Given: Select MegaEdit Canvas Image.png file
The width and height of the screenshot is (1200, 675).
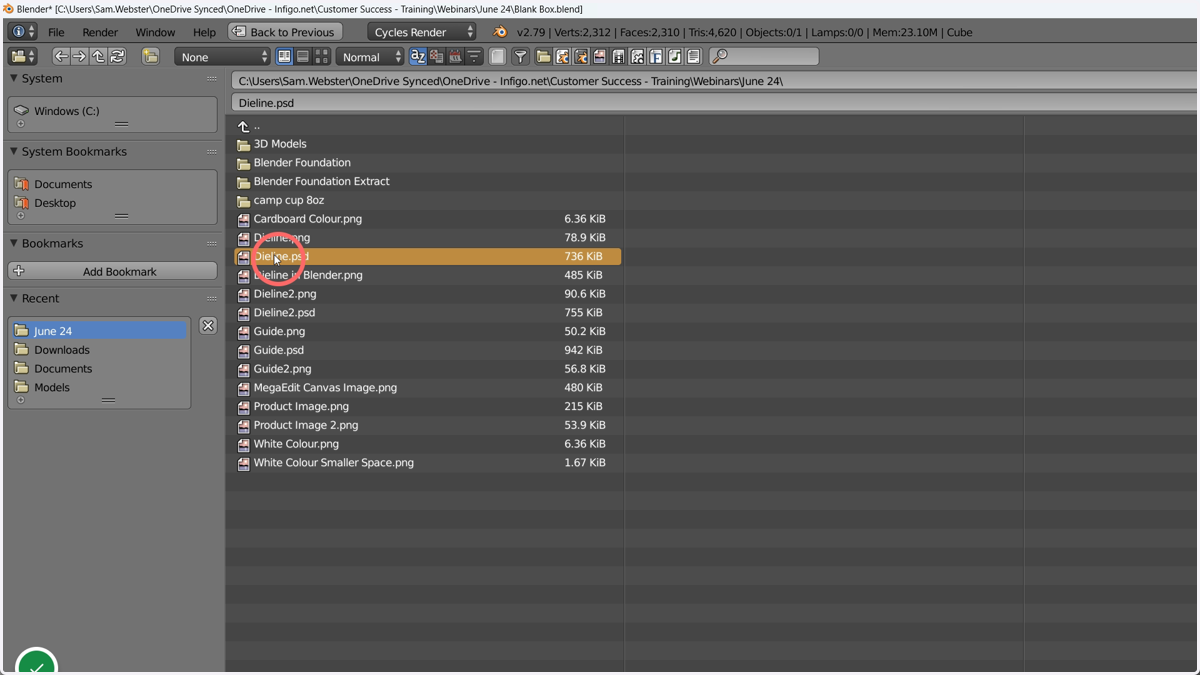Looking at the screenshot, I should (x=428, y=387).
